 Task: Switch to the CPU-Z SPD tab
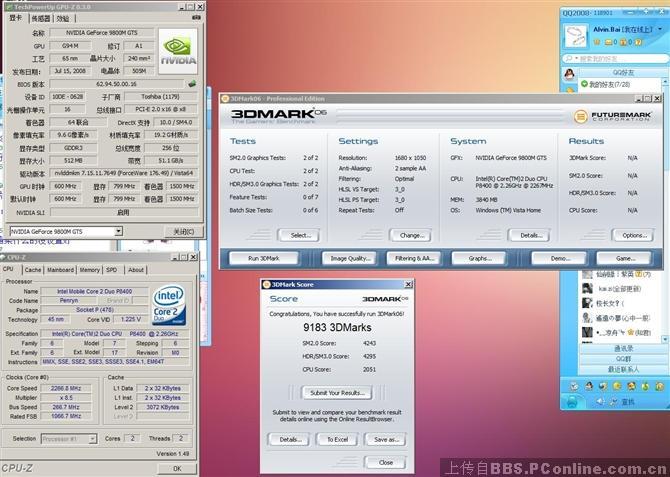(112, 270)
